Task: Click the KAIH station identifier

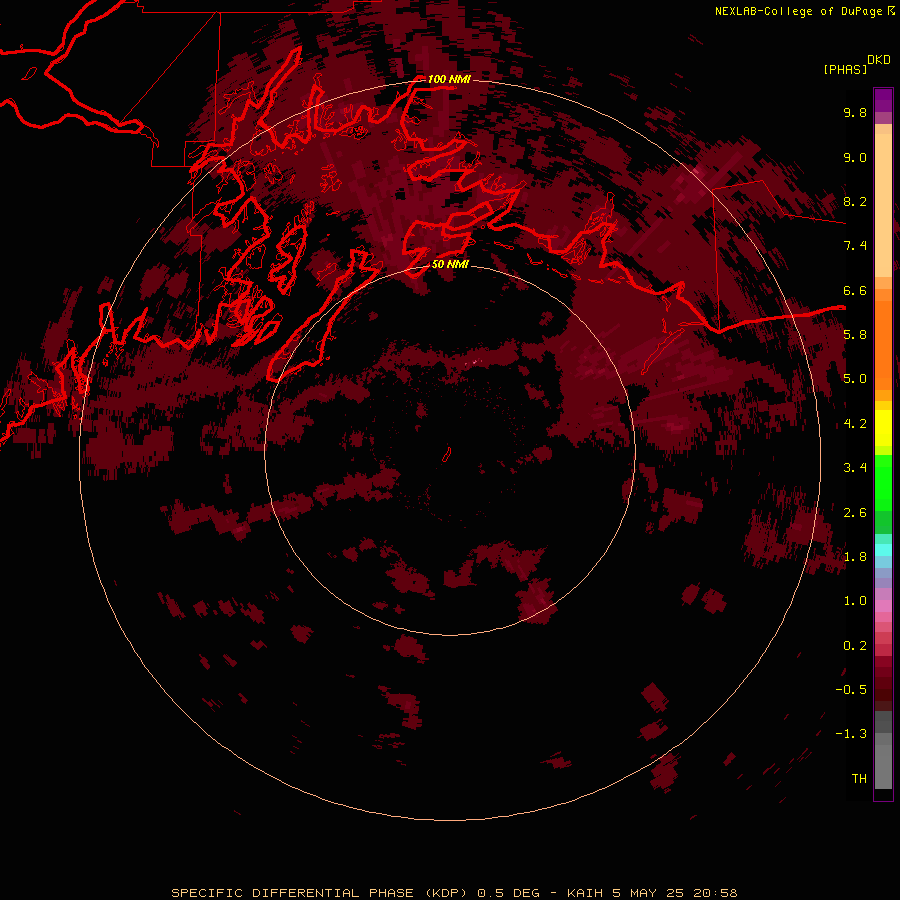Action: 585,893
